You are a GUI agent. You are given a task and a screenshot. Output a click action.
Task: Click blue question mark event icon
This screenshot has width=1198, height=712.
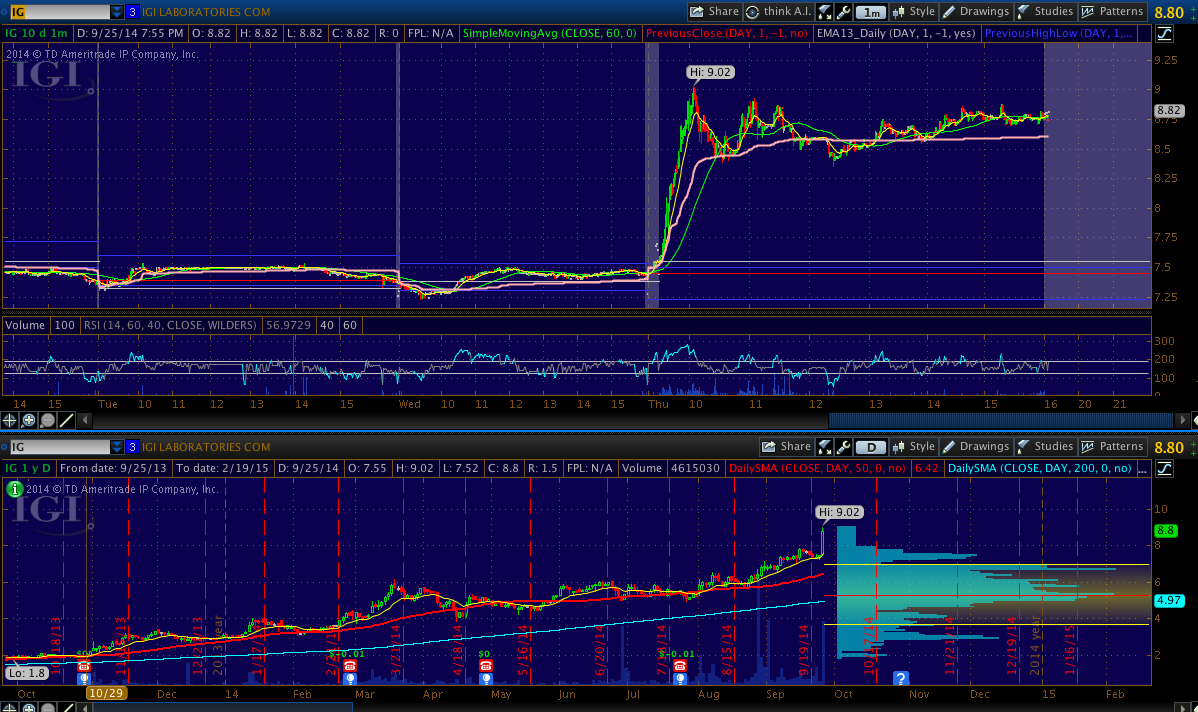[x=900, y=678]
